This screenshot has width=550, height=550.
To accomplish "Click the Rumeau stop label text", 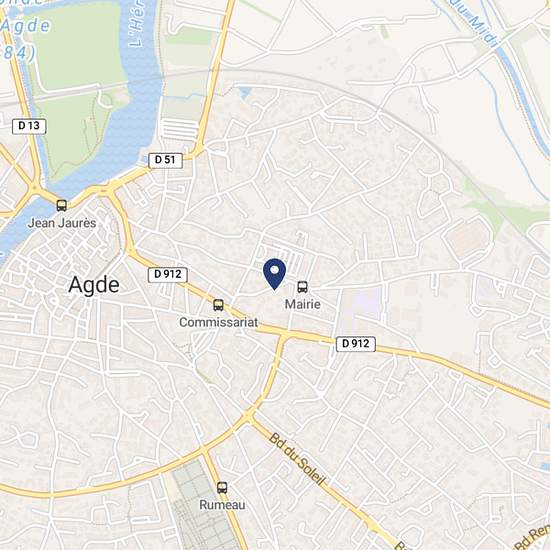I will pyautogui.click(x=222, y=505).
